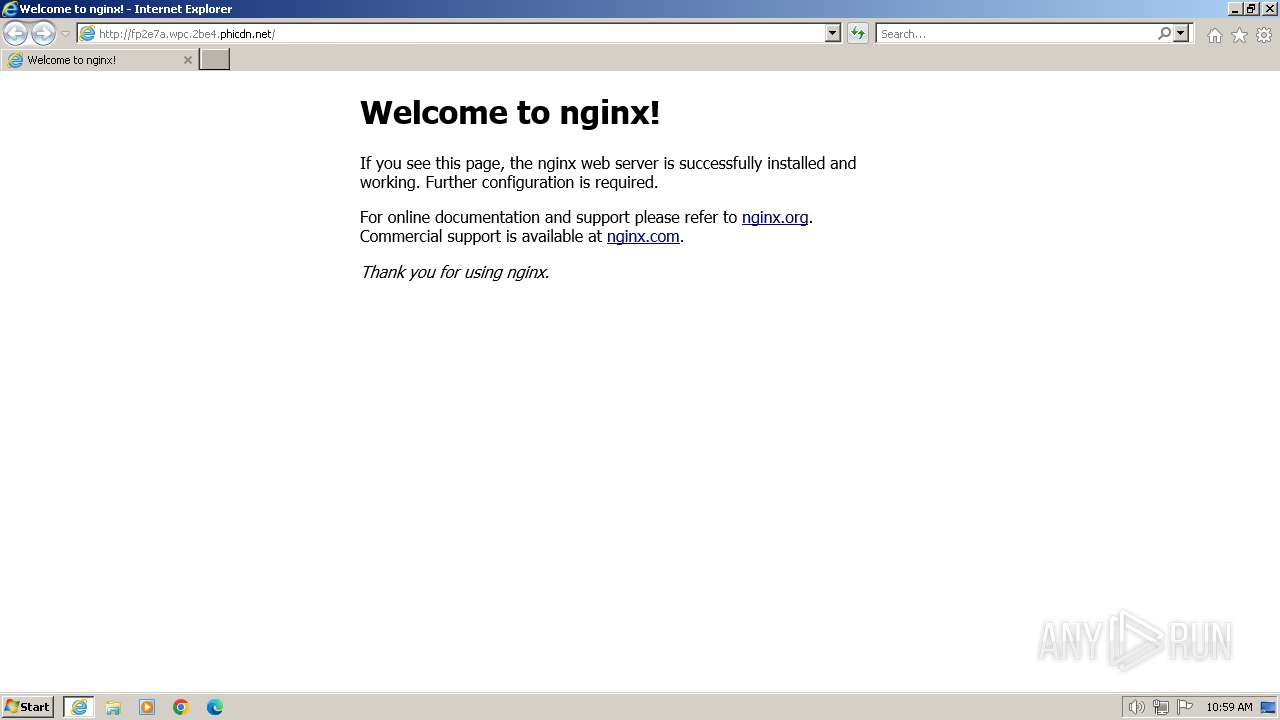Click Internet Explorer taskbar icon

[x=79, y=707]
